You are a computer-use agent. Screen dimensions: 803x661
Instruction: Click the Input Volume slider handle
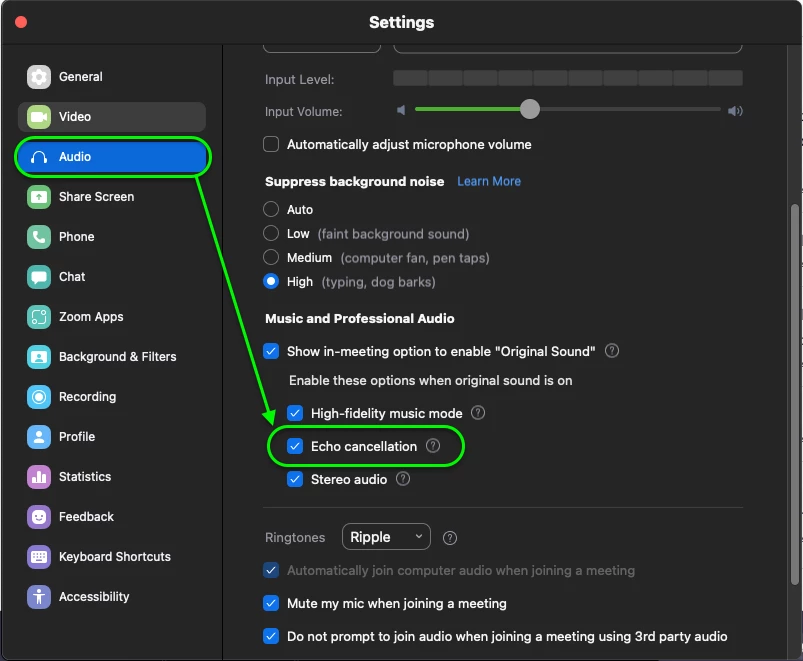point(530,109)
